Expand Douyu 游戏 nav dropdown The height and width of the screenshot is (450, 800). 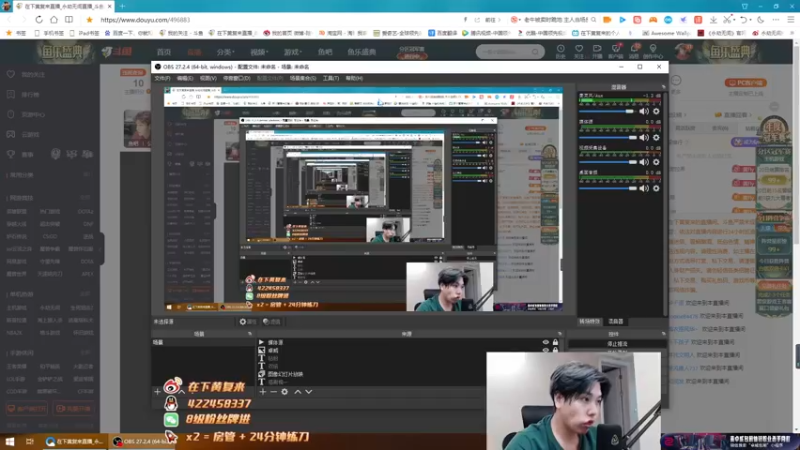(292, 52)
